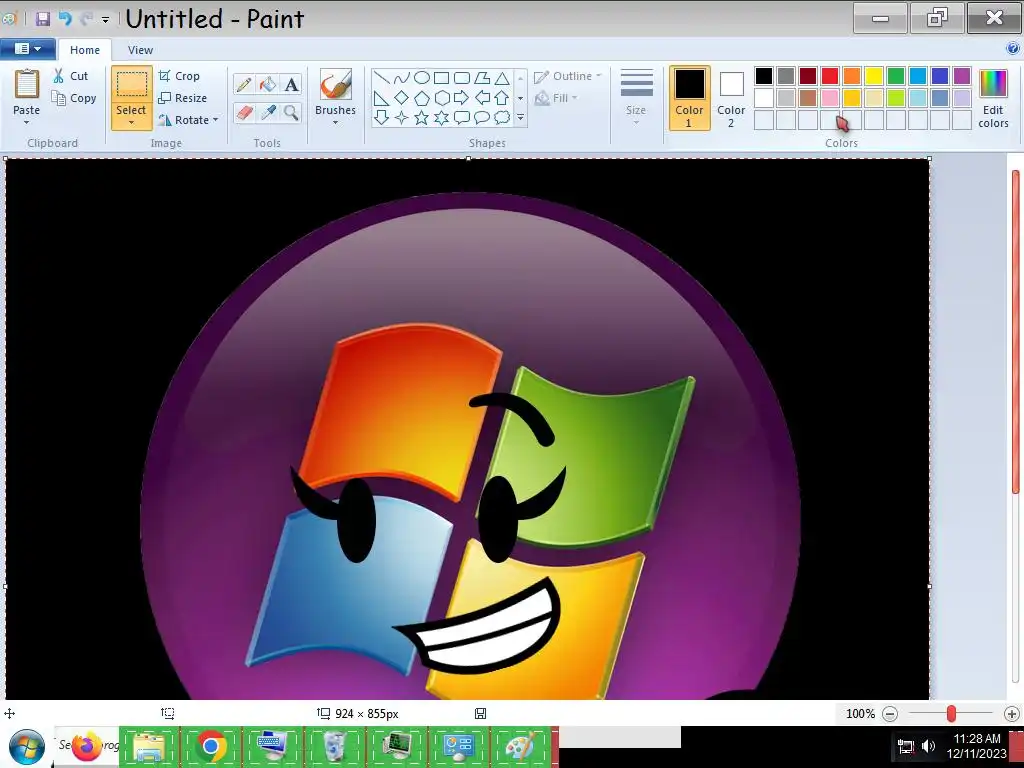The width and height of the screenshot is (1024, 768).
Task: Select the straight Line shape
Action: click(x=382, y=78)
